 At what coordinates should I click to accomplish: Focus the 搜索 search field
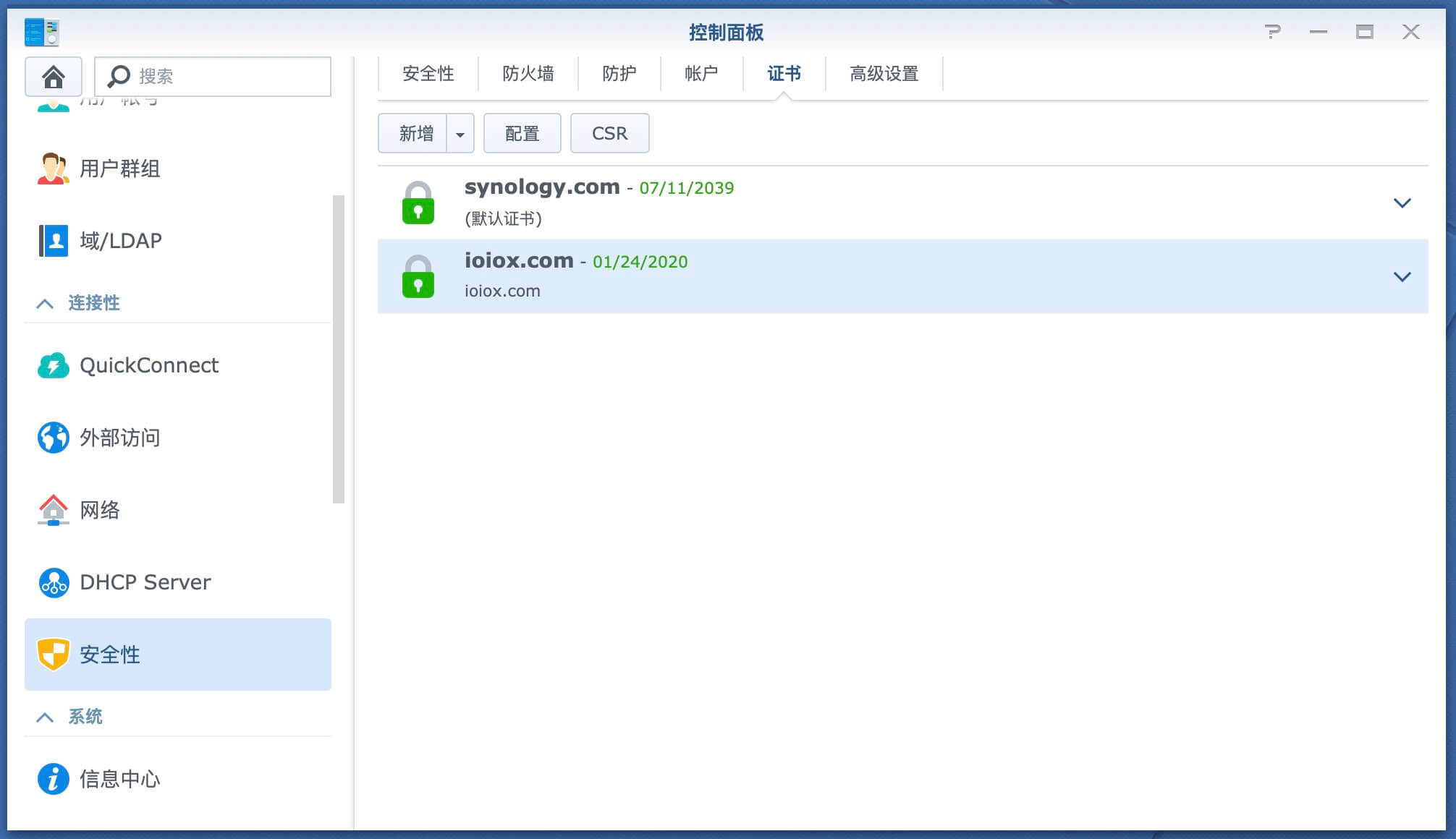224,77
